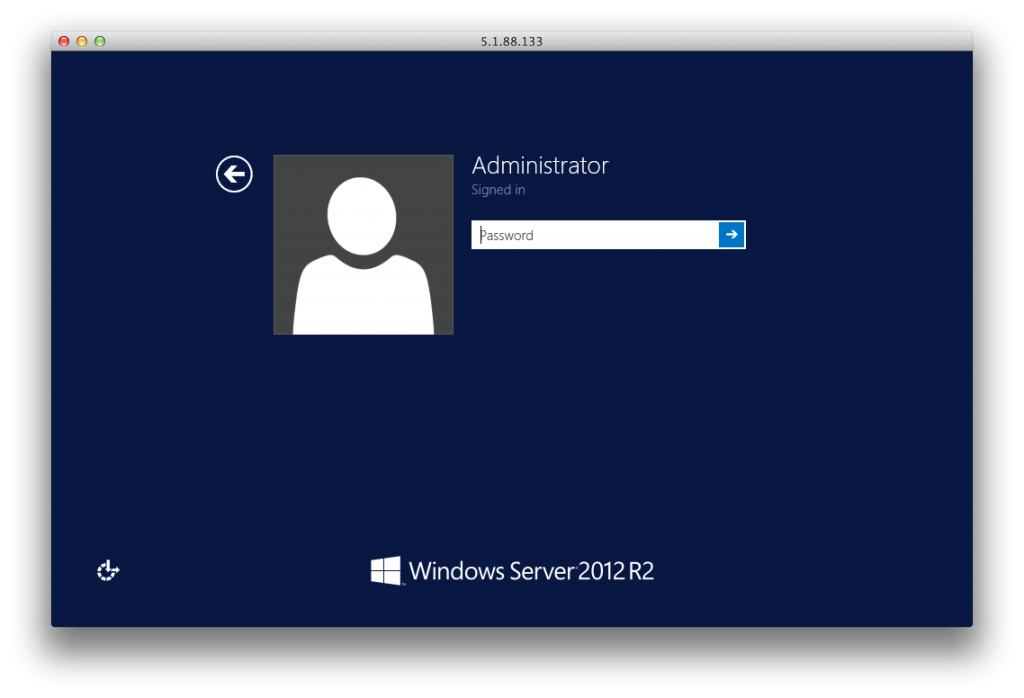
Task: Maximize the window with the green button
Action: (100, 41)
